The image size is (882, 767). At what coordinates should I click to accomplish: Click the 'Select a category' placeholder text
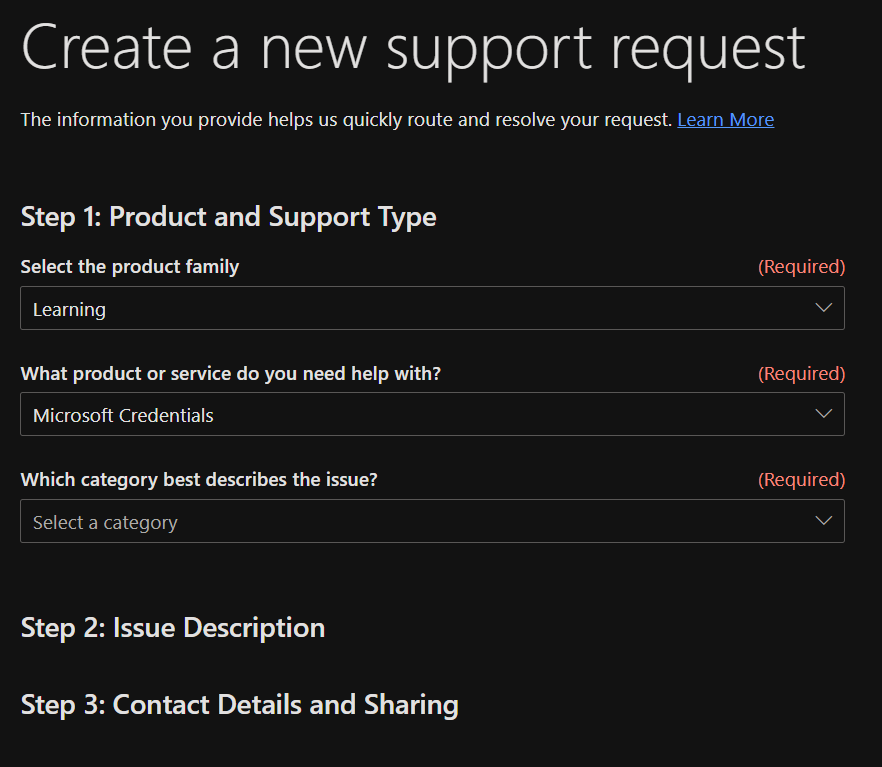click(x=105, y=523)
